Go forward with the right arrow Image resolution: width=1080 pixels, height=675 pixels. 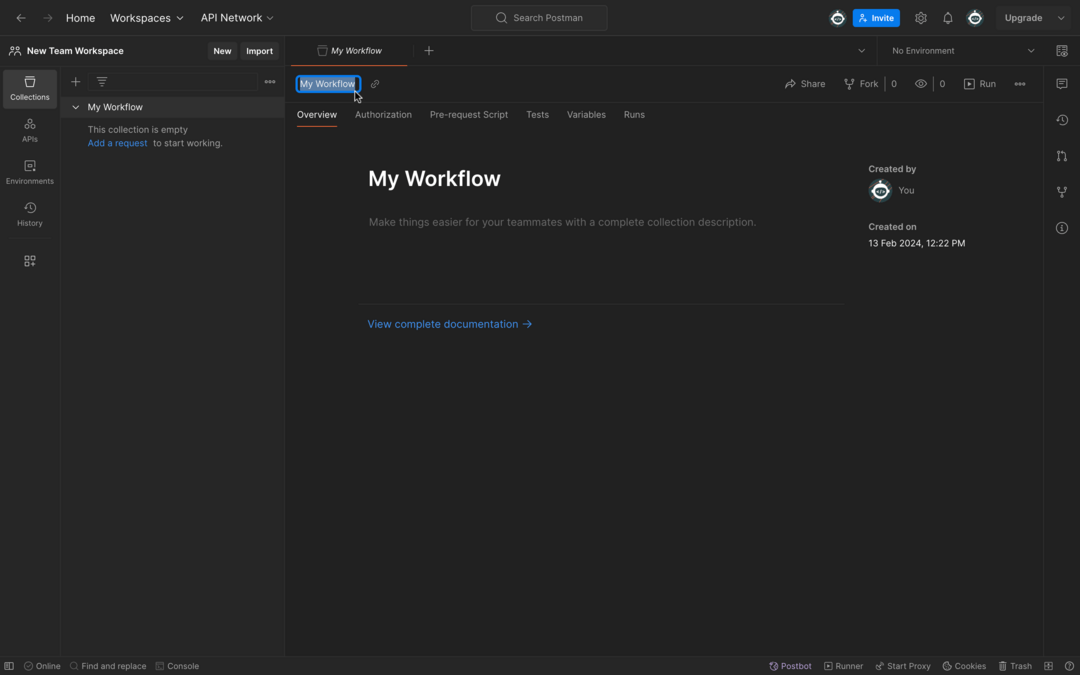[x=48, y=18]
